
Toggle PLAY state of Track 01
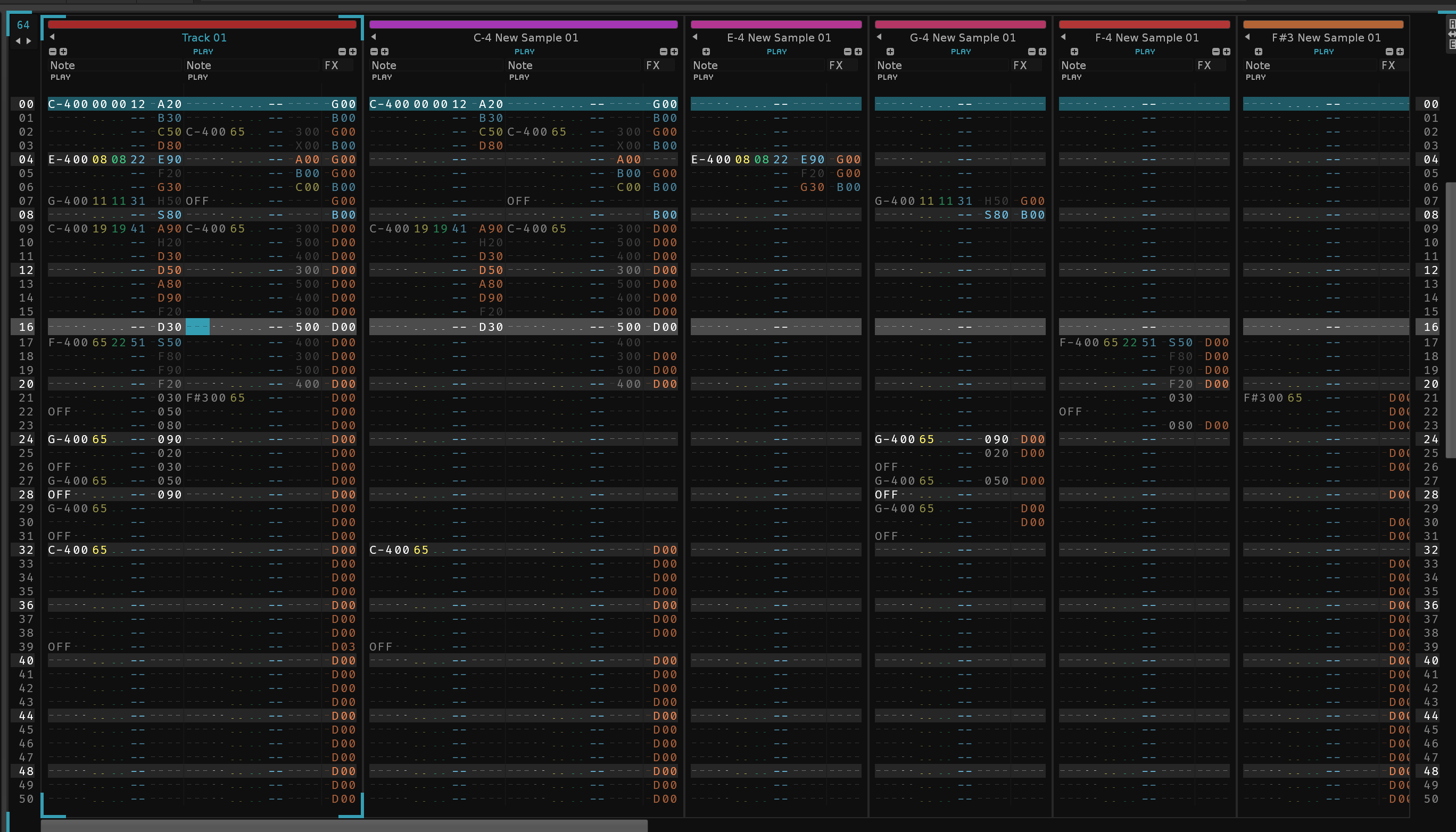click(x=203, y=52)
